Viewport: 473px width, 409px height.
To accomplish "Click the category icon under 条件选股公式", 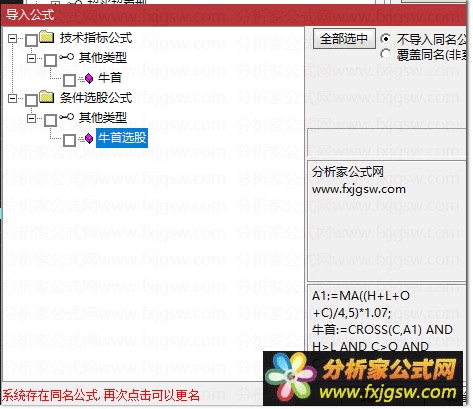I will [67, 117].
